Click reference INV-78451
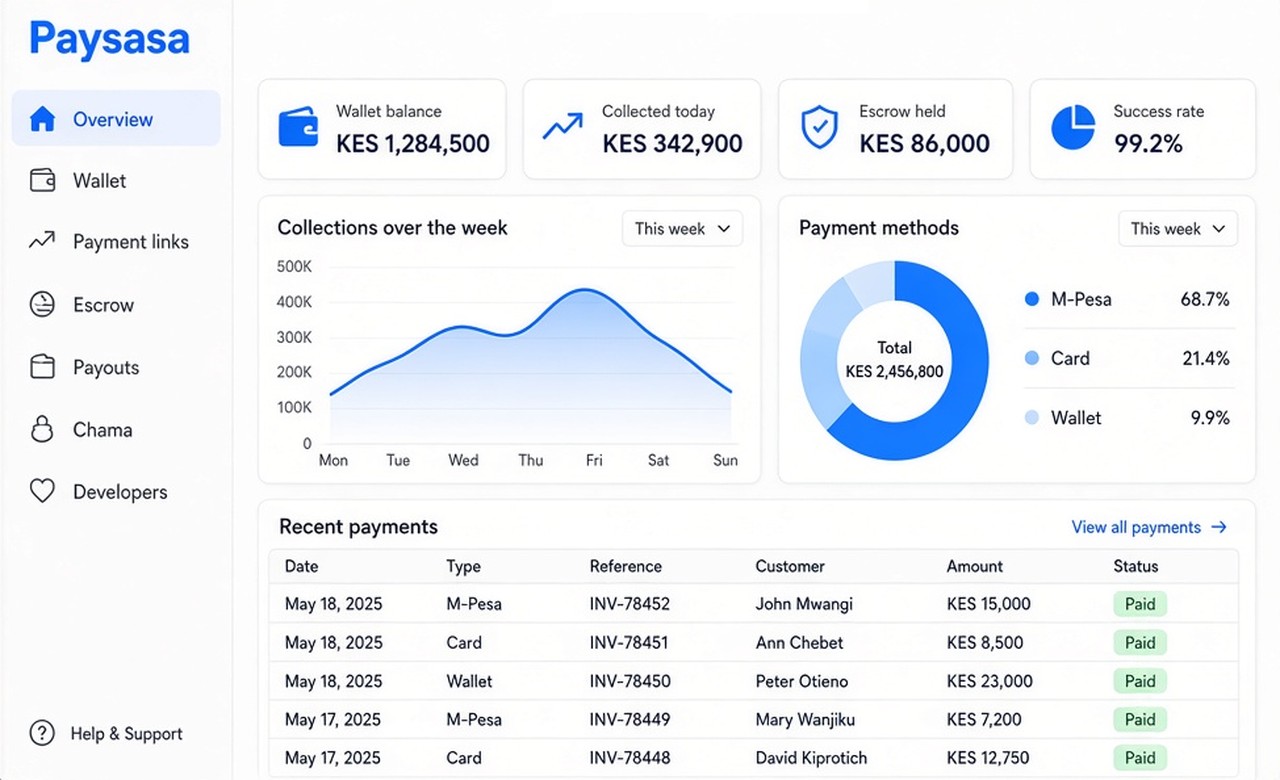 tap(629, 643)
